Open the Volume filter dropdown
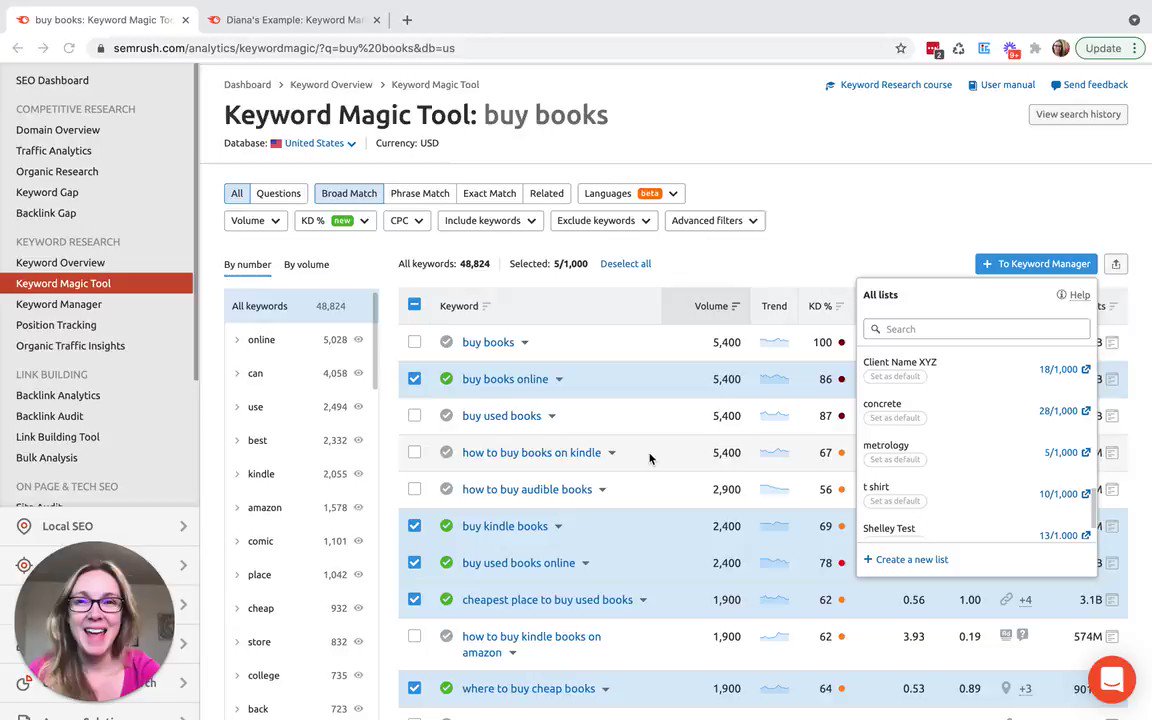The width and height of the screenshot is (1152, 720). (x=256, y=220)
